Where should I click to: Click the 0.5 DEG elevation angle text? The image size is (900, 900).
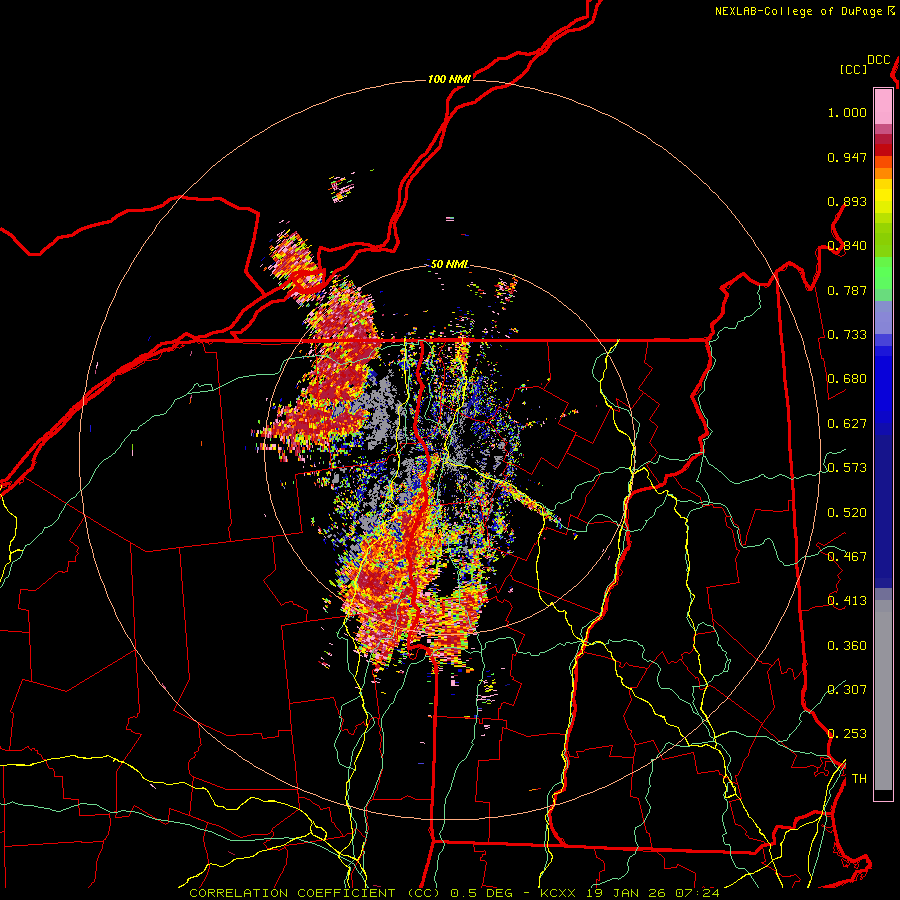point(480,893)
